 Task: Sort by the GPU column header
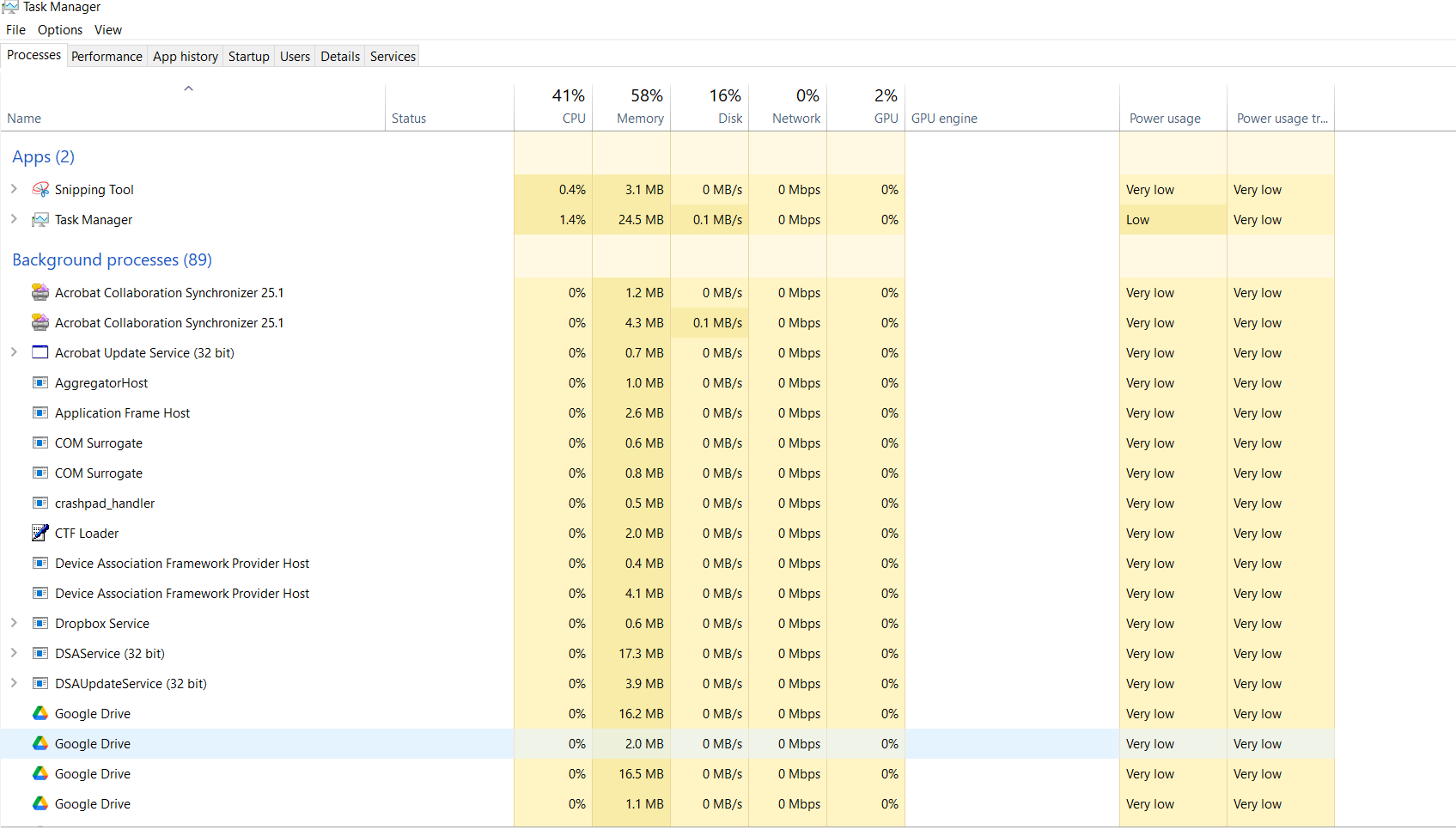(866, 107)
